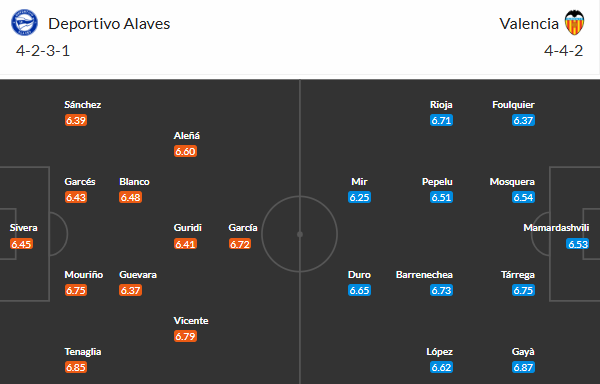The image size is (600, 384).
Task: Click Mir's 6.25 rating badge
Action: [359, 197]
